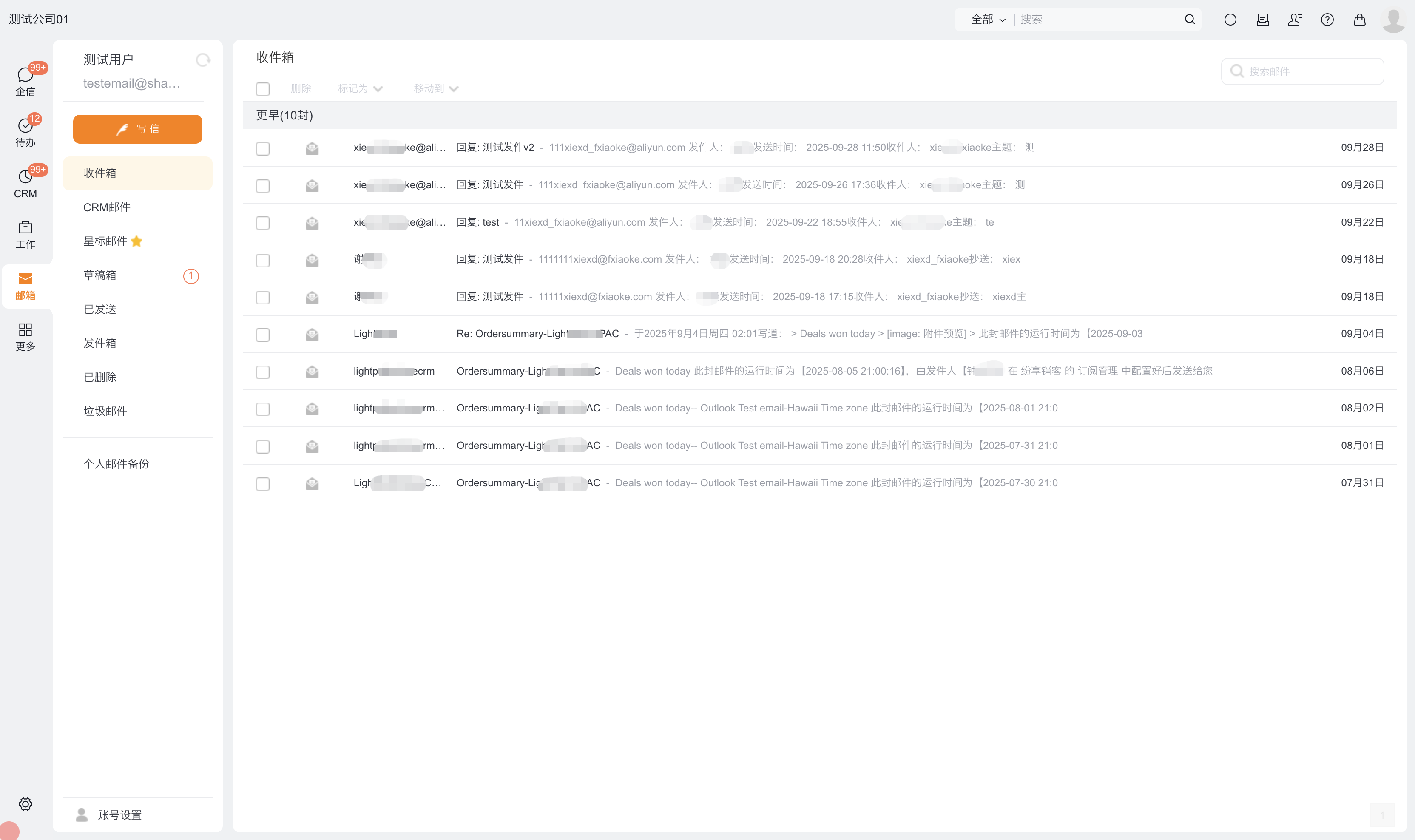1415x840 pixels.
Task: Open the 工作 briefcase icon
Action: tap(25, 228)
